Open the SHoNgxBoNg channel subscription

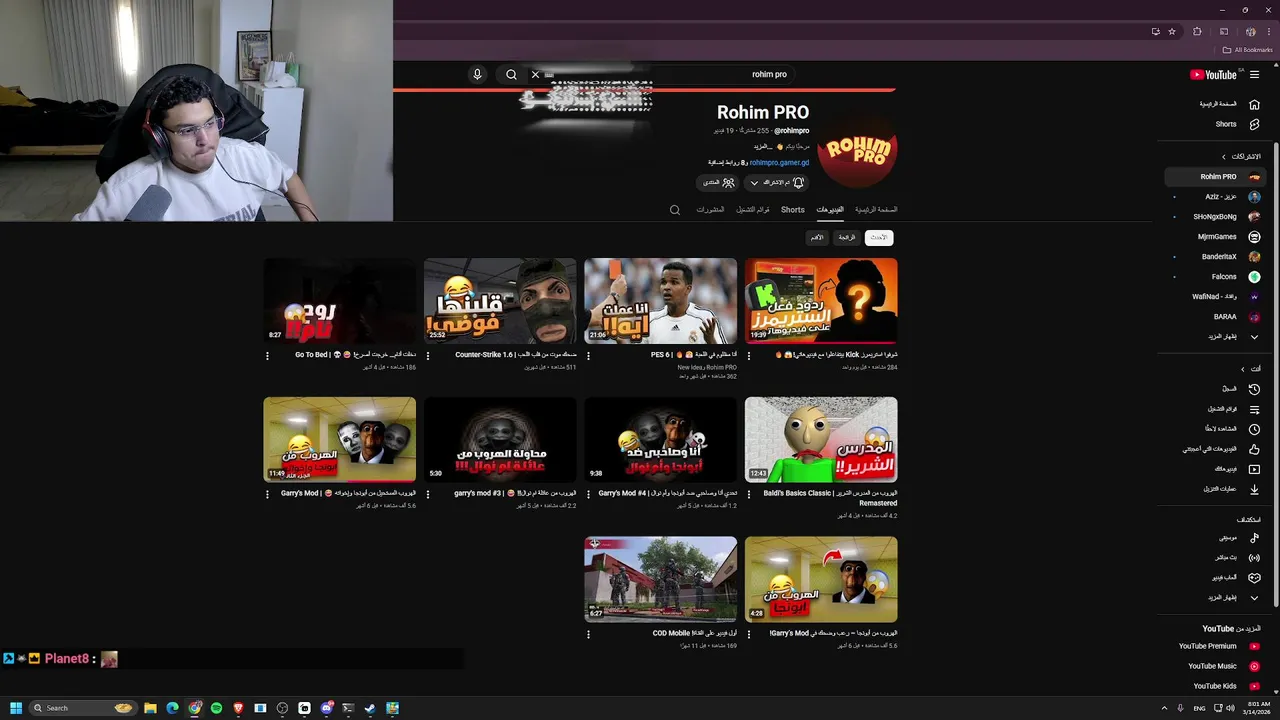coord(1215,216)
